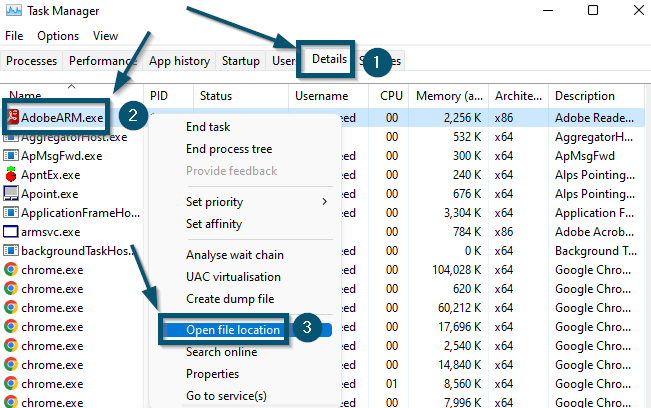Click the 'AggregatorH...' description cell
This screenshot has height=408, width=651.
594,137
